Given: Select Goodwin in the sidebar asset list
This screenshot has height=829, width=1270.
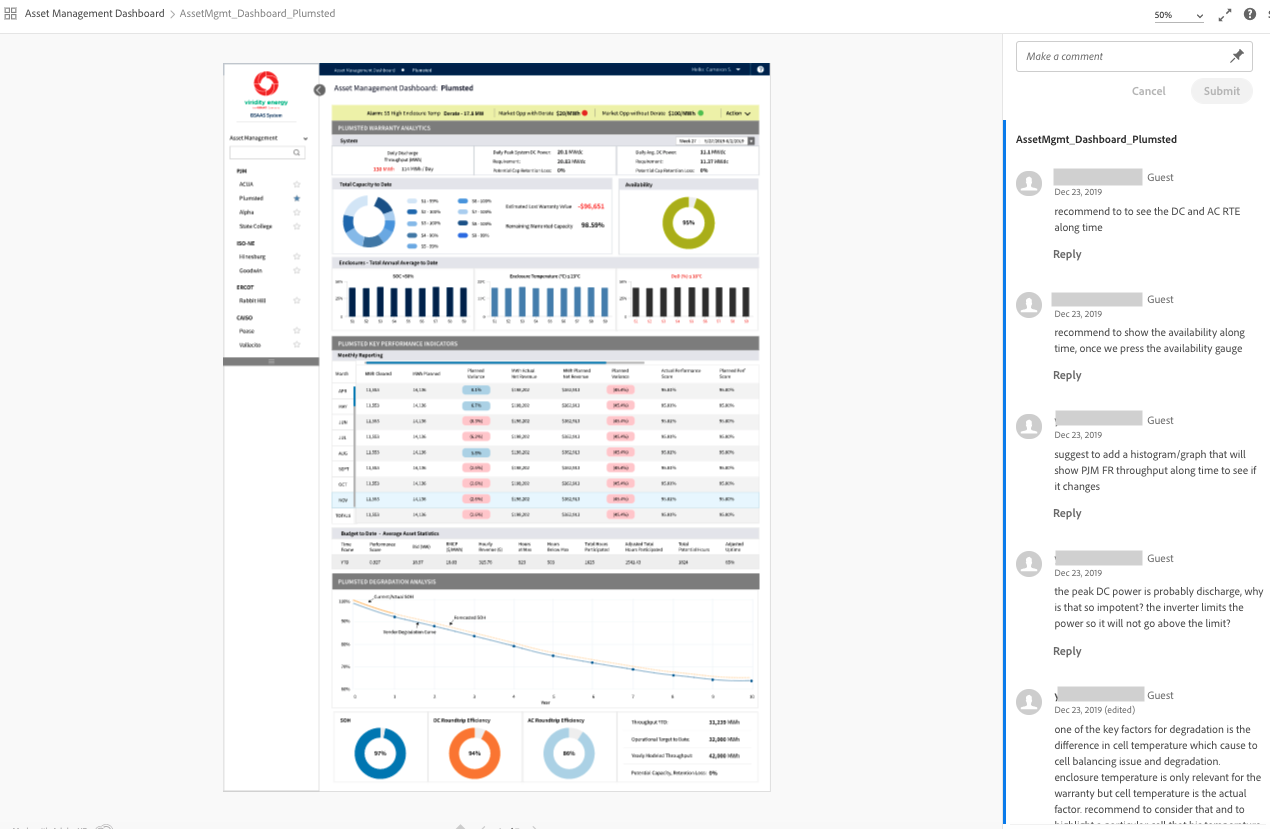Looking at the screenshot, I should coord(250,271).
